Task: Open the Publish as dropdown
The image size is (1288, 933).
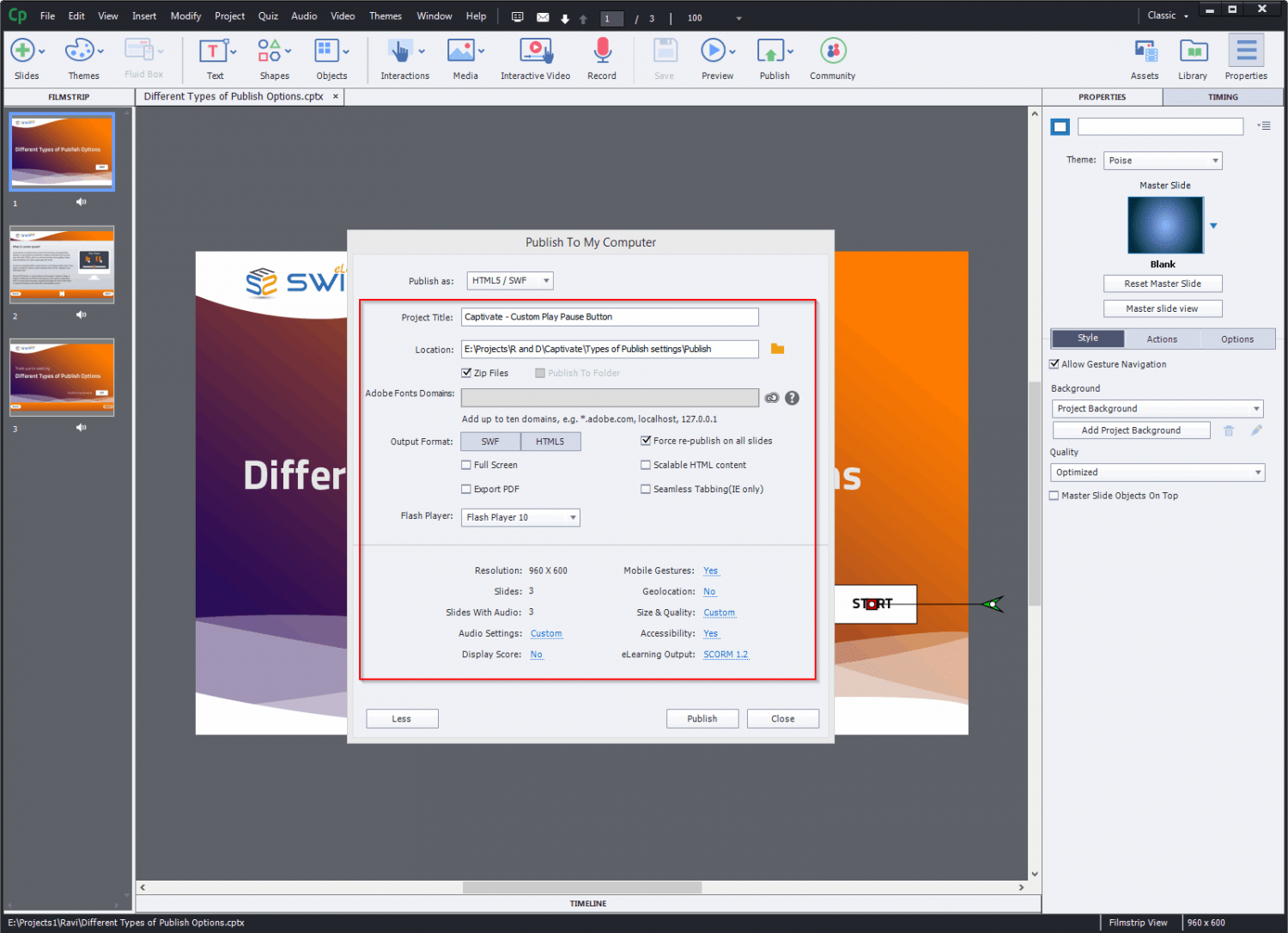Action: [x=510, y=281]
